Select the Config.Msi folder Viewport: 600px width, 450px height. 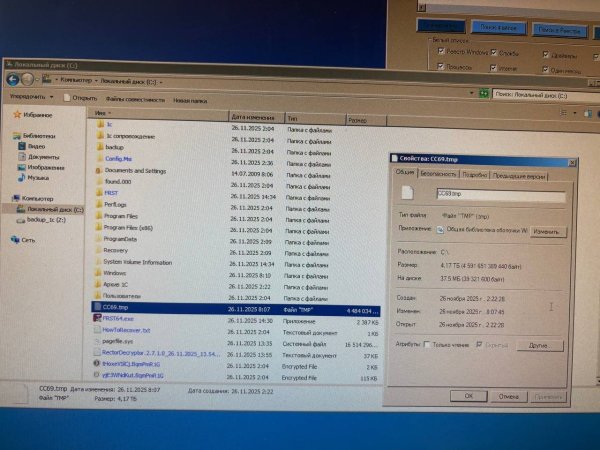coord(118,158)
